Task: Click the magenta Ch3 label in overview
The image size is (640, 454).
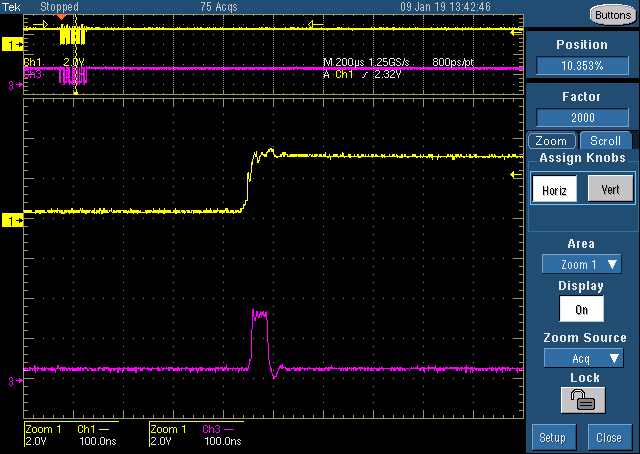Action: click(x=33, y=74)
